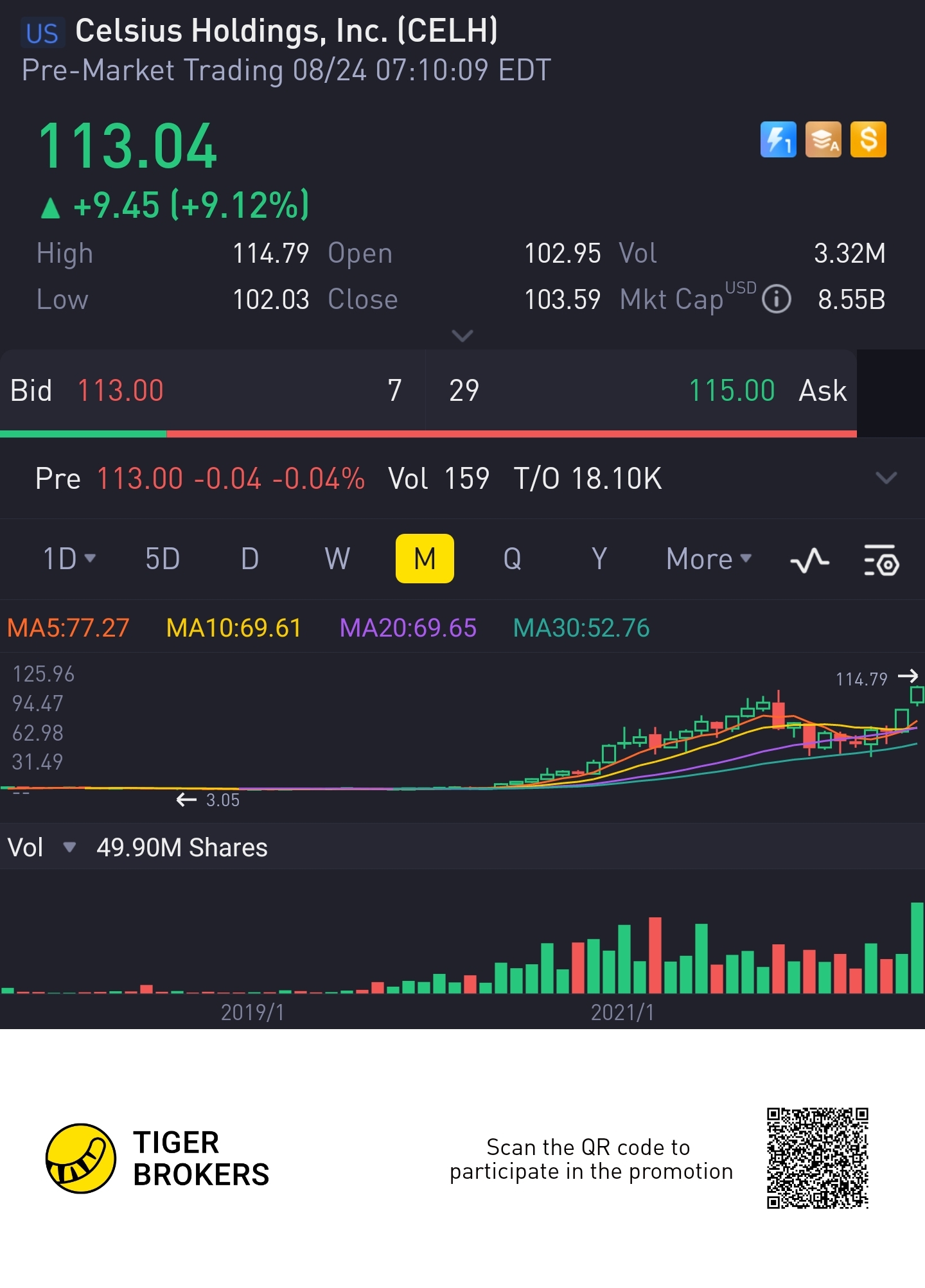Image resolution: width=925 pixels, height=1288 pixels.
Task: Tap the QR code image
Action: click(x=817, y=1158)
